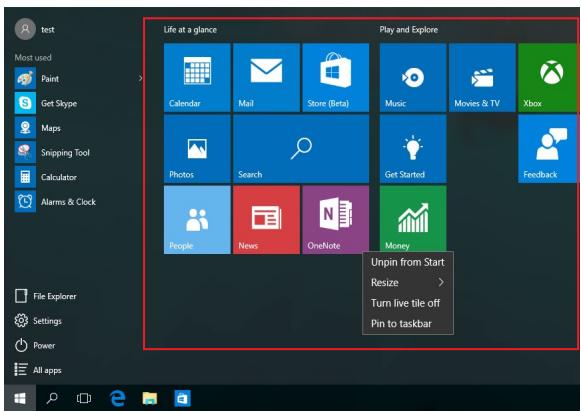Open the Get Started tile
The height and width of the screenshot is (412, 581).
coord(413,149)
